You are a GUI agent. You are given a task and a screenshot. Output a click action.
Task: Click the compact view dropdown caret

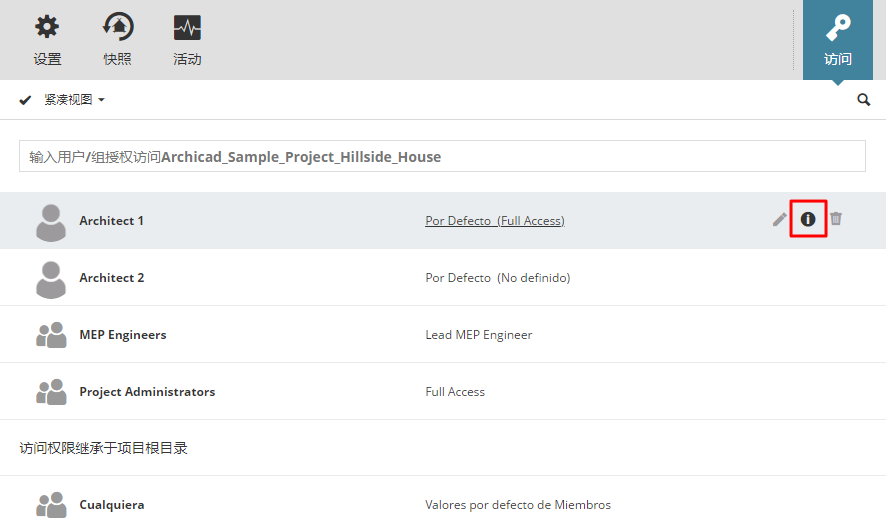pyautogui.click(x=101, y=101)
